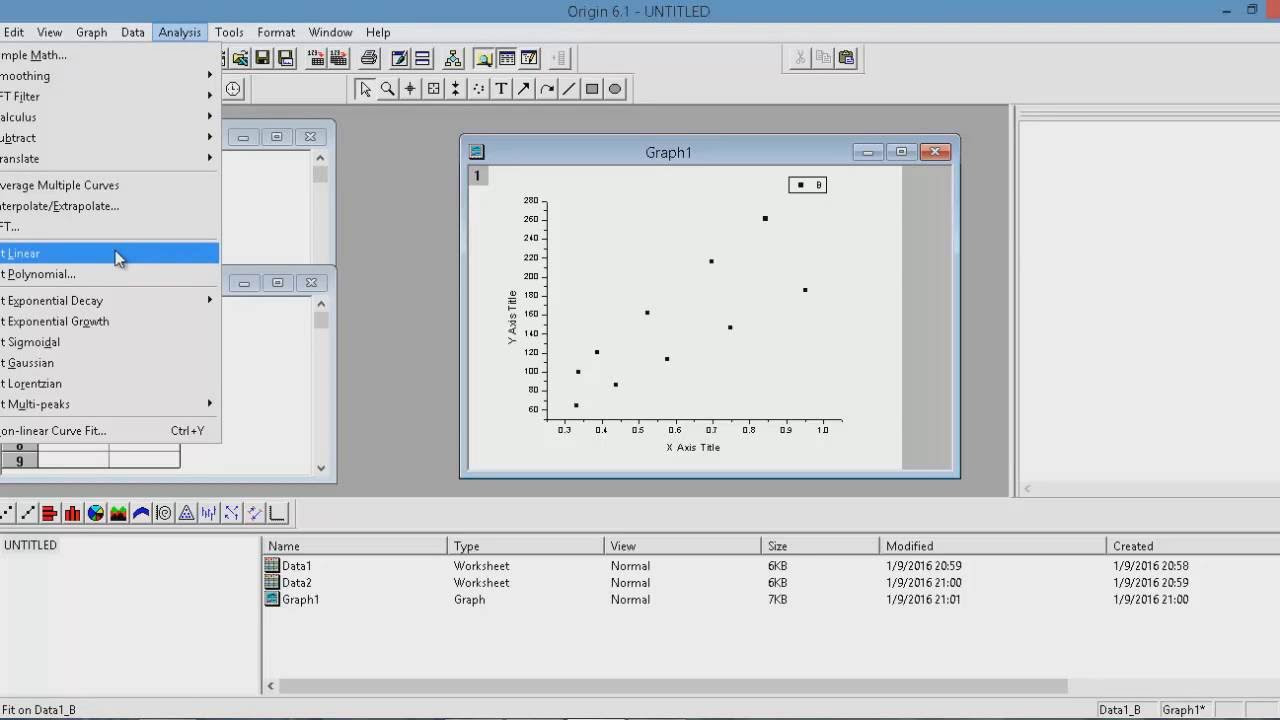Expand the Smoothing submenu
Screen dimensions: 1280x720
(x=108, y=76)
